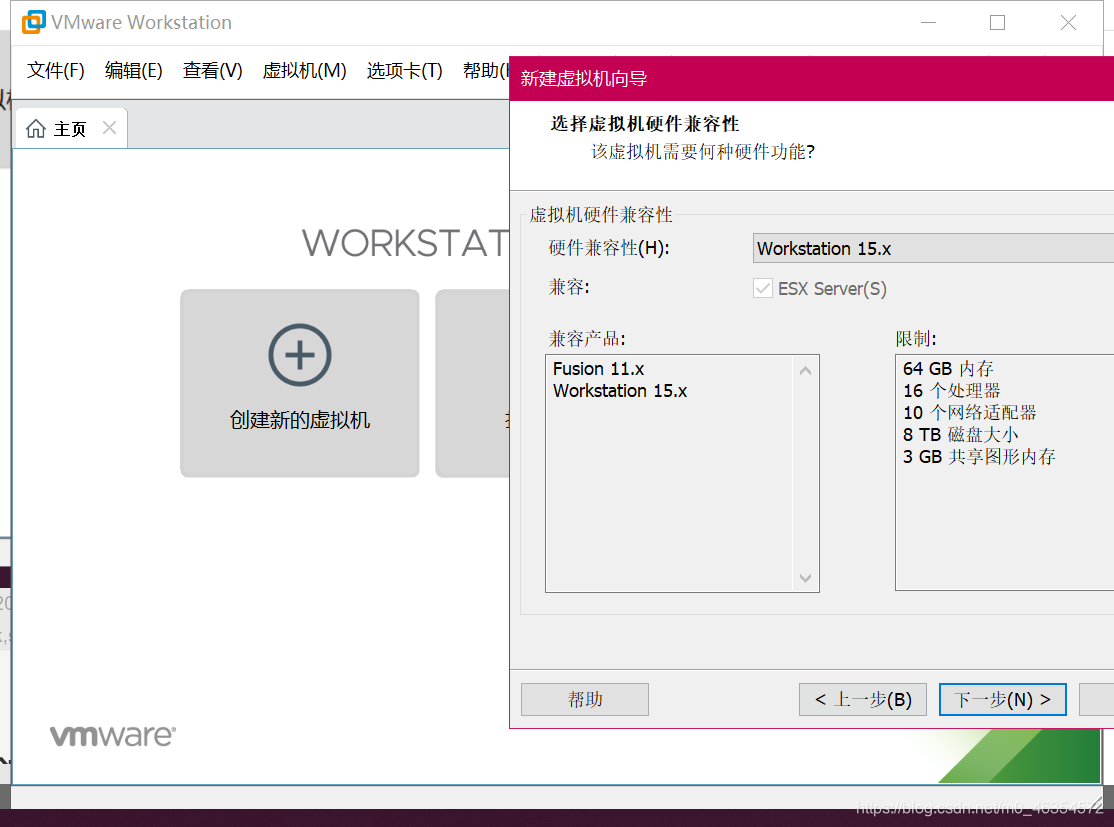Open the 查看(V) menu
This screenshot has width=1114, height=827.
(212, 70)
